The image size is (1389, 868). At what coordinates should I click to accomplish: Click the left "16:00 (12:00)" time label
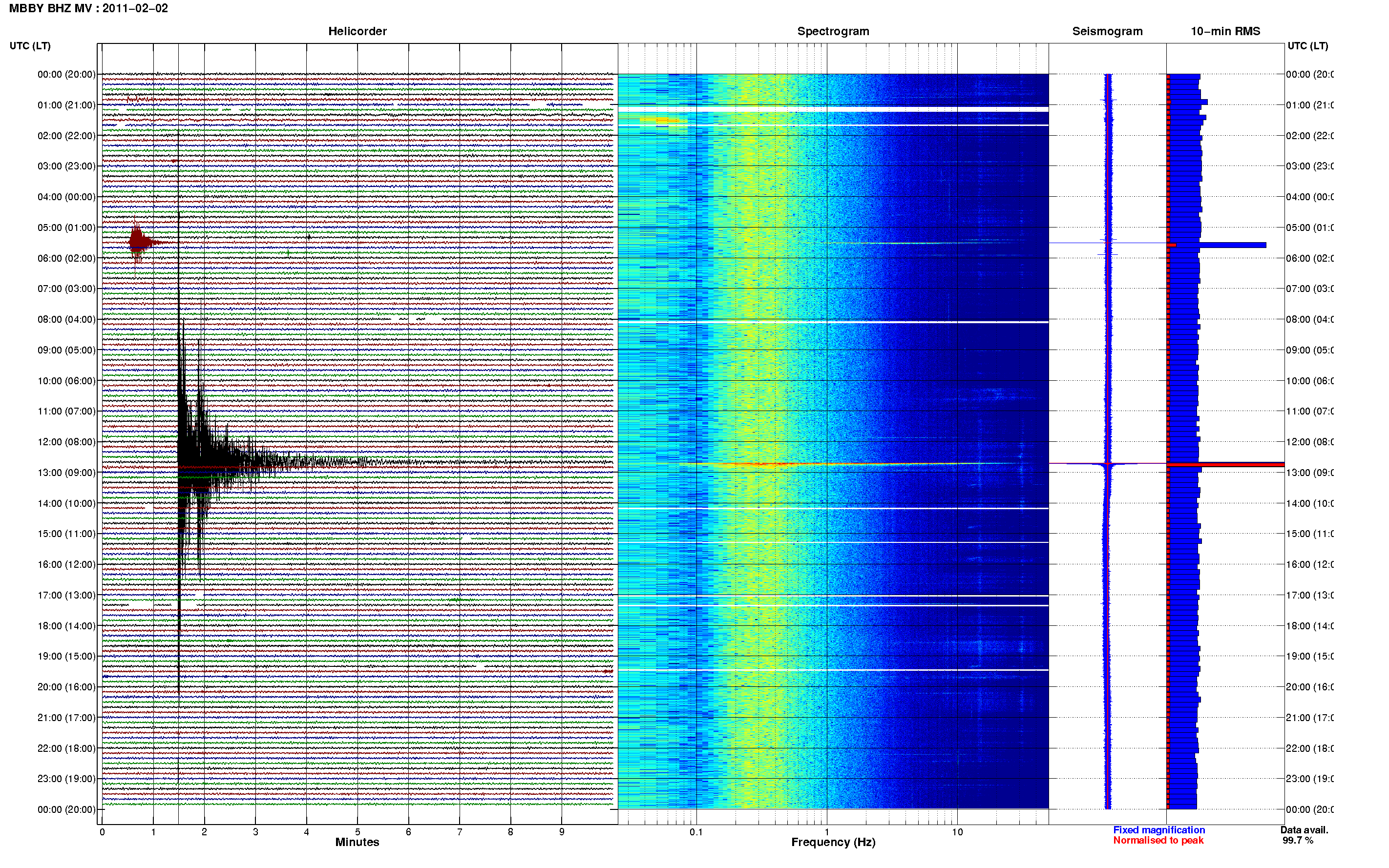pyautogui.click(x=66, y=564)
